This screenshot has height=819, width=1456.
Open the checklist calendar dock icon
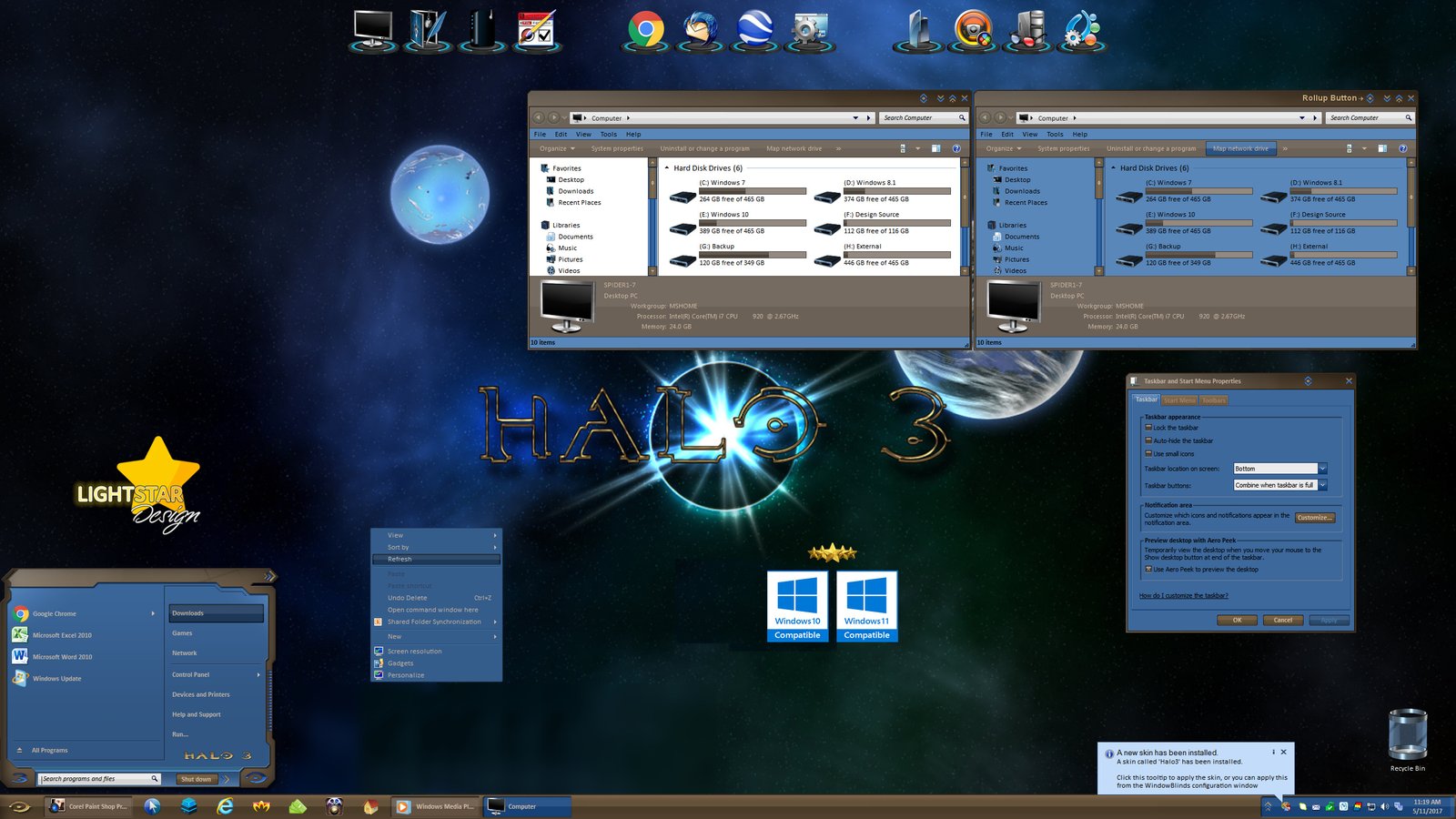[x=536, y=30]
